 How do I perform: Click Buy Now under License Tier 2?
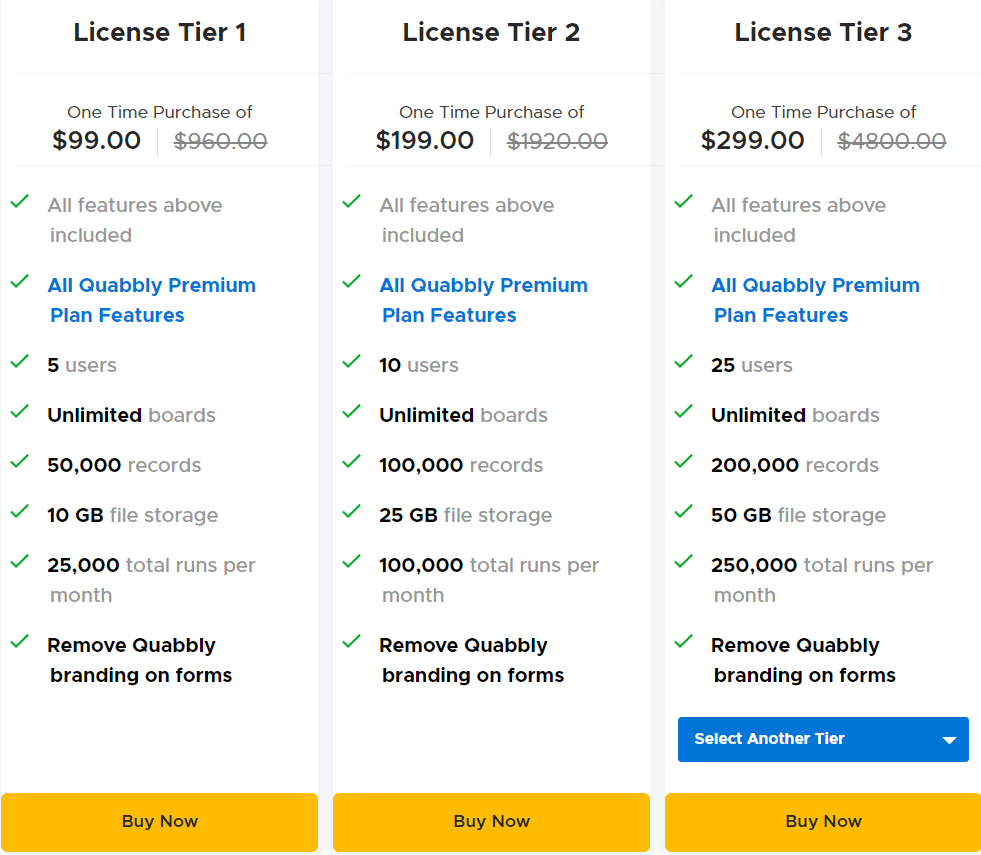click(491, 821)
